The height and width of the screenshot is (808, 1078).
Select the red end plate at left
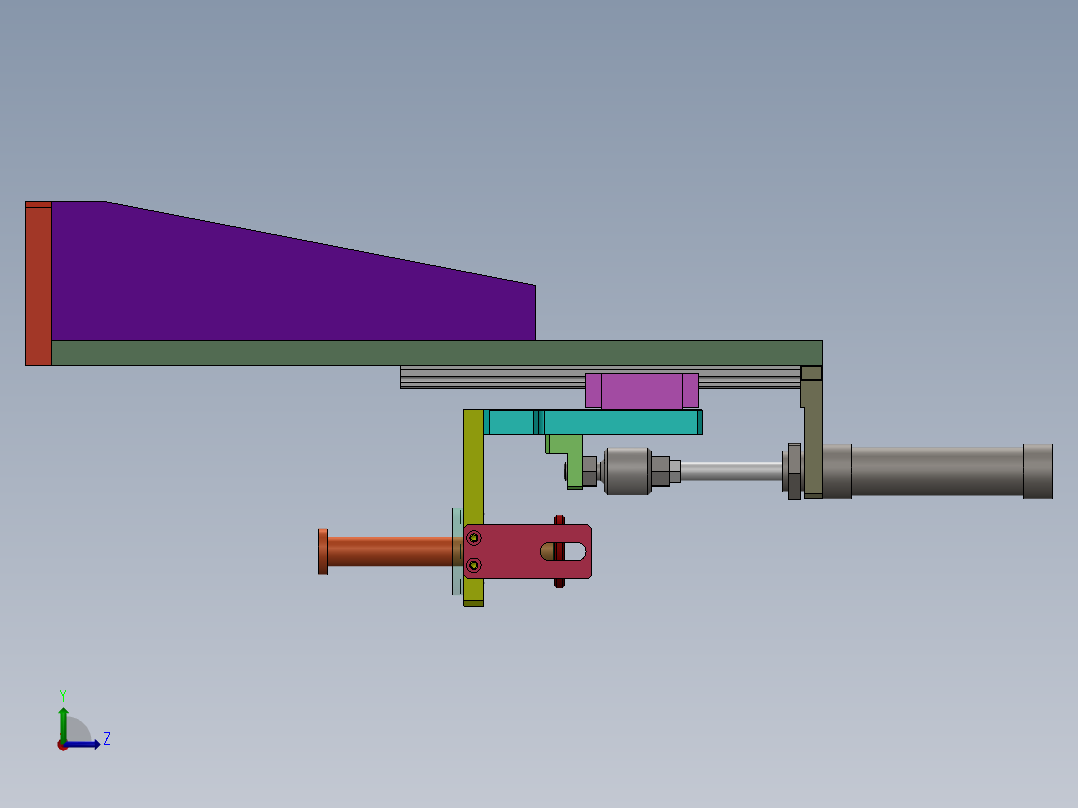[38, 283]
